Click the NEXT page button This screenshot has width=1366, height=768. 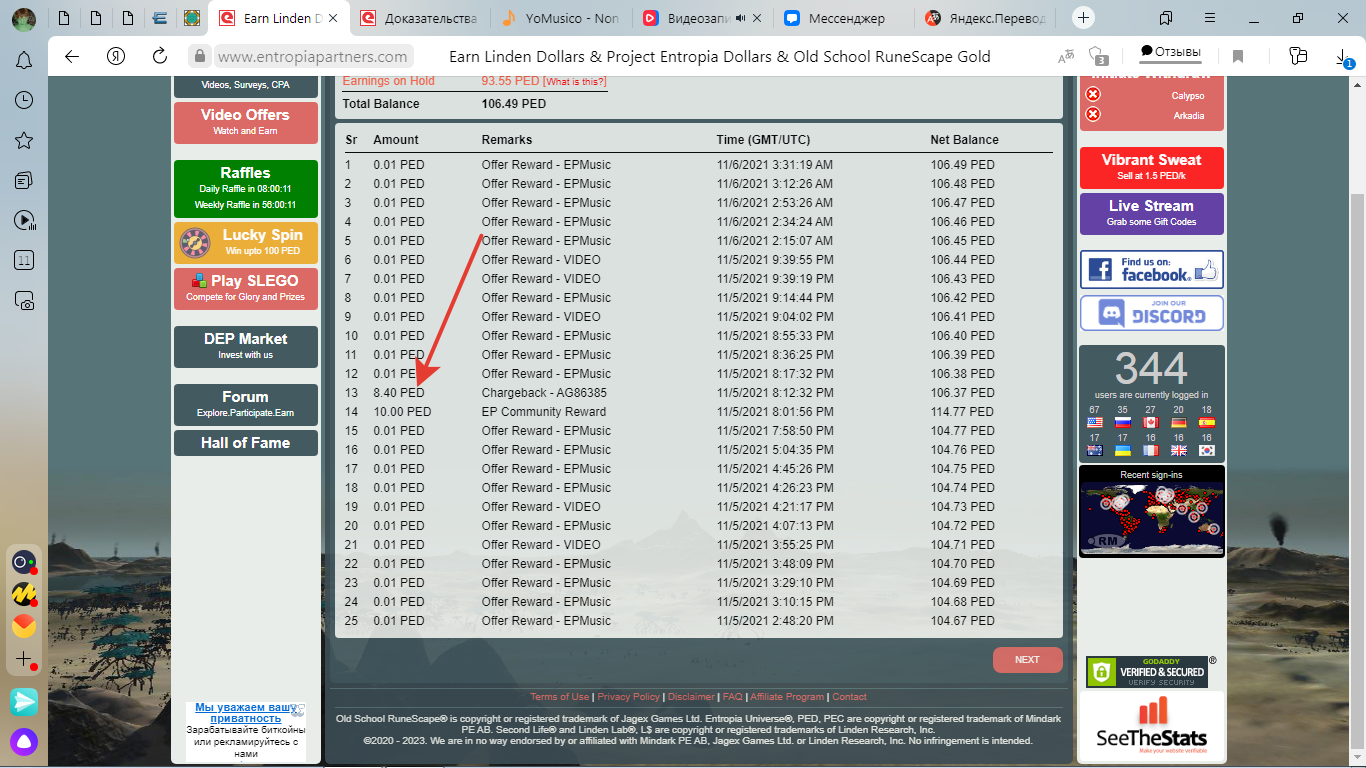point(1027,660)
